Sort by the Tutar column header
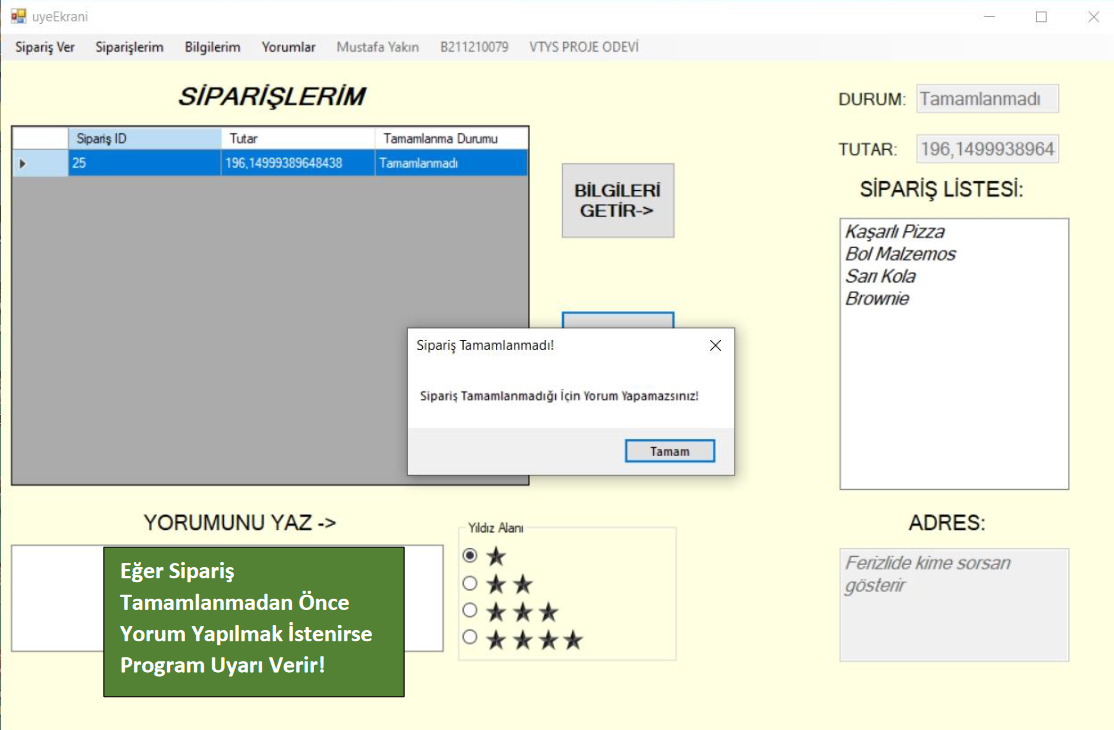This screenshot has height=730, width=1114. click(298, 139)
